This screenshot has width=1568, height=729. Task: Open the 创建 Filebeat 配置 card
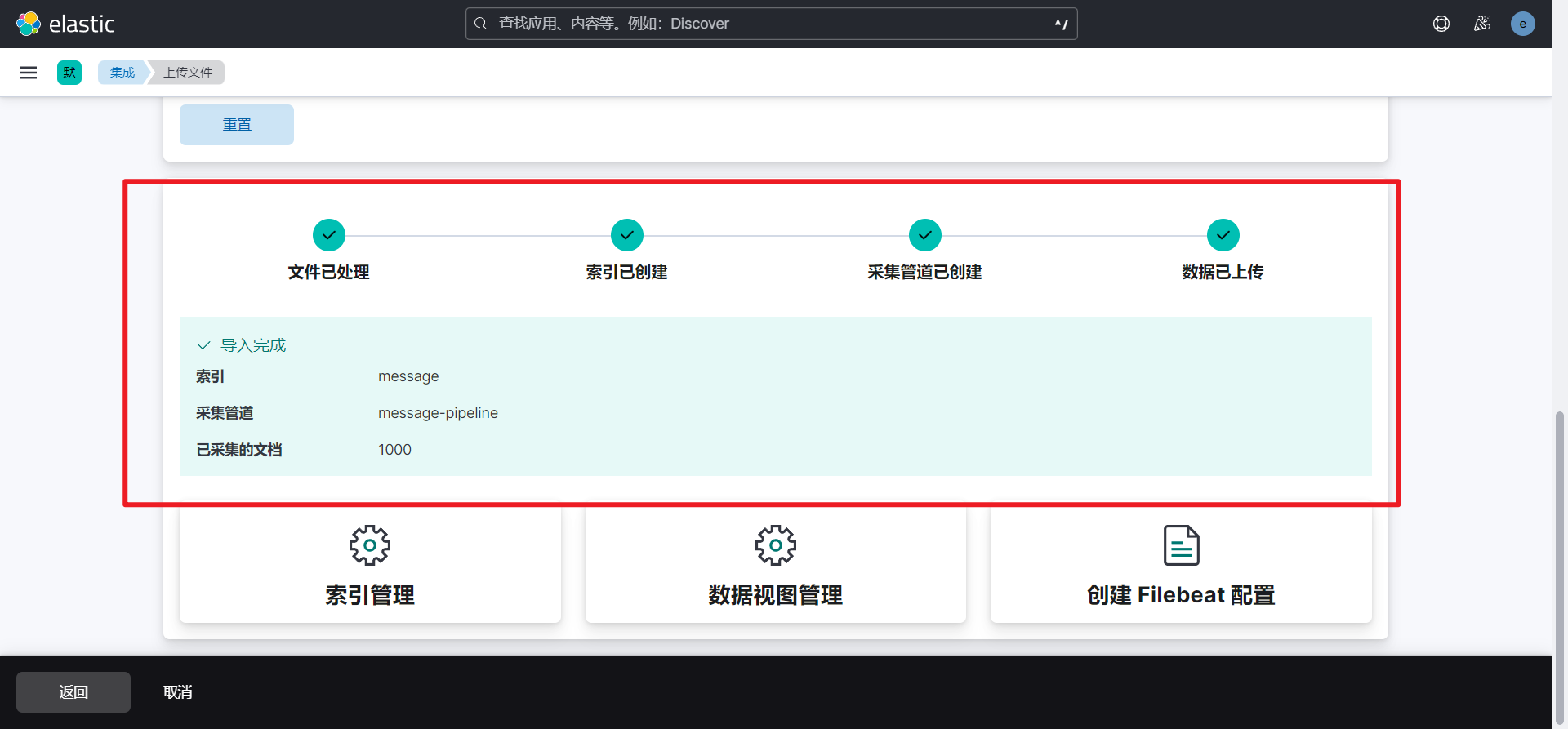[1181, 565]
